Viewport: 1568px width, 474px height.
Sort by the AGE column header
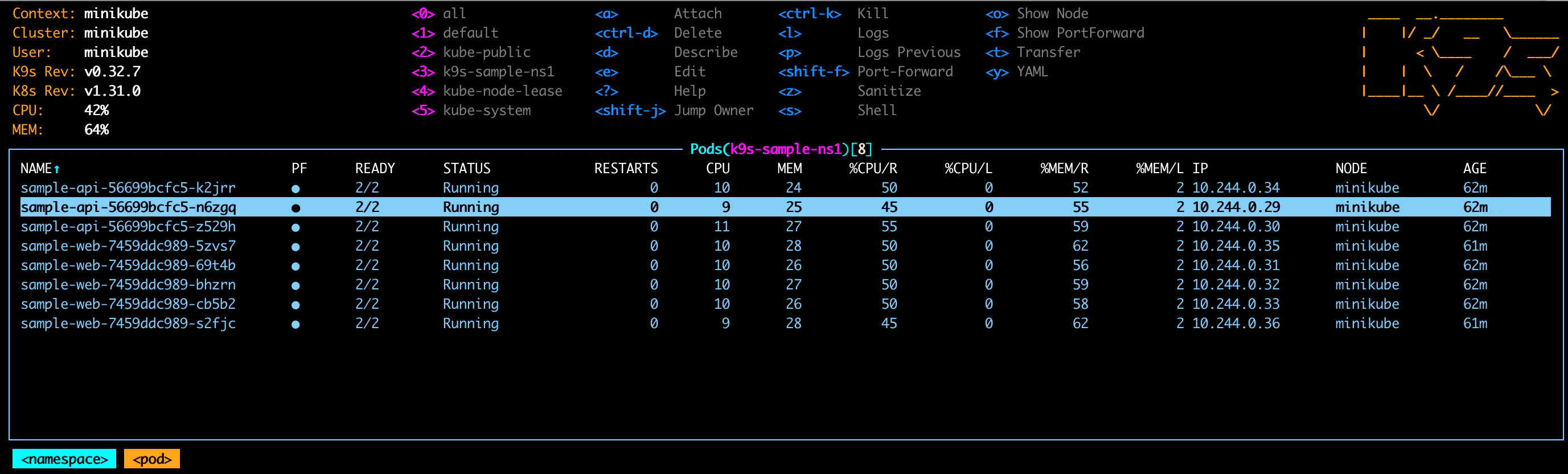(1474, 169)
